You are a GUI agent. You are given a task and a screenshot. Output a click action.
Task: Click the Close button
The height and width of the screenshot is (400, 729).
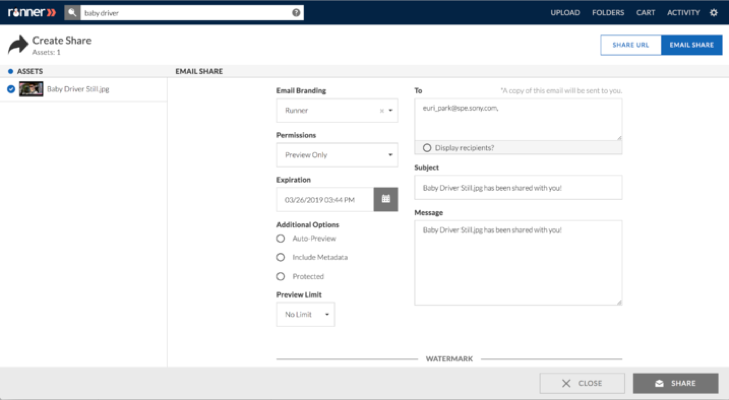(x=582, y=383)
